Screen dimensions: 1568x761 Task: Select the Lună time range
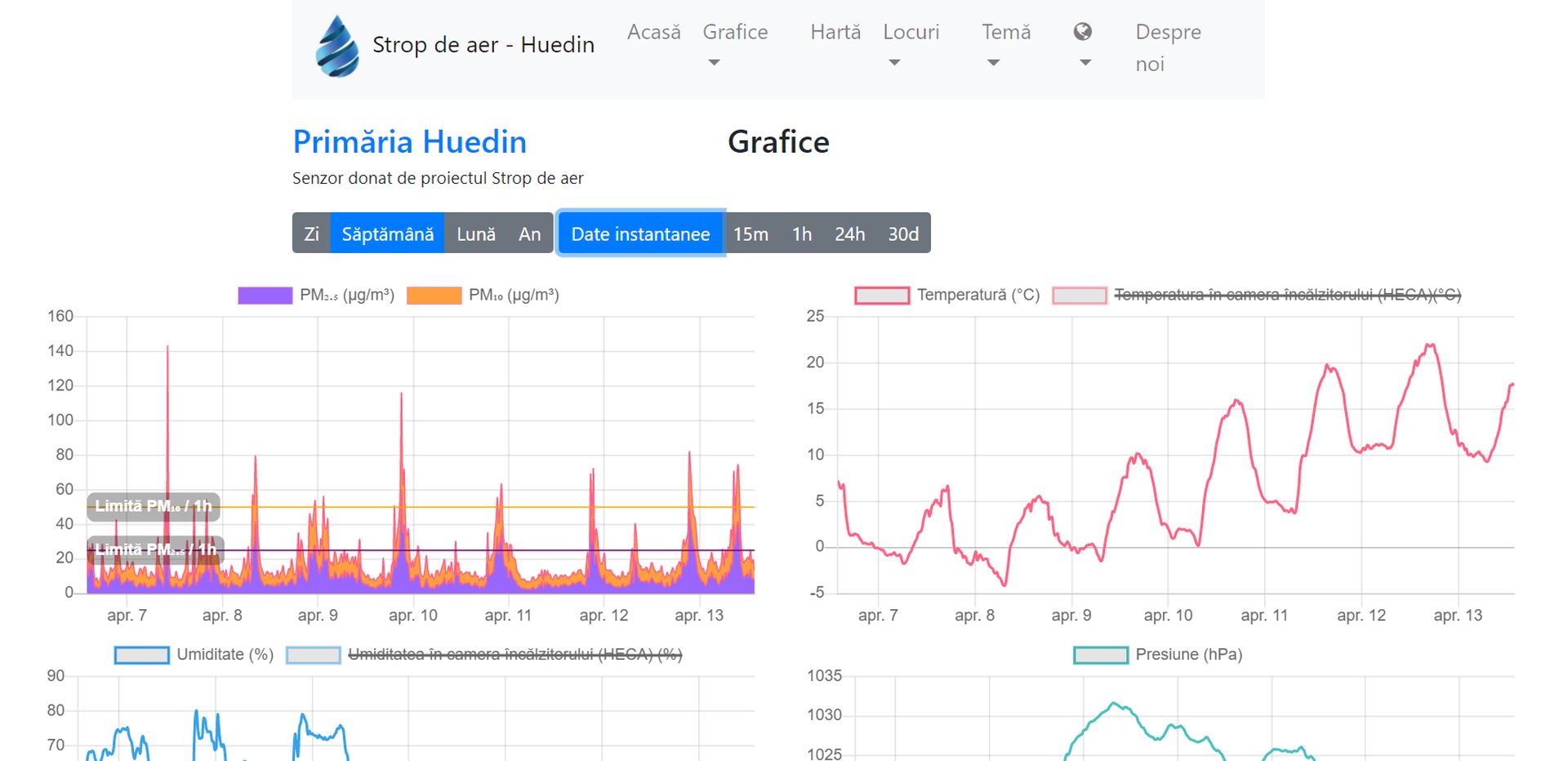476,234
